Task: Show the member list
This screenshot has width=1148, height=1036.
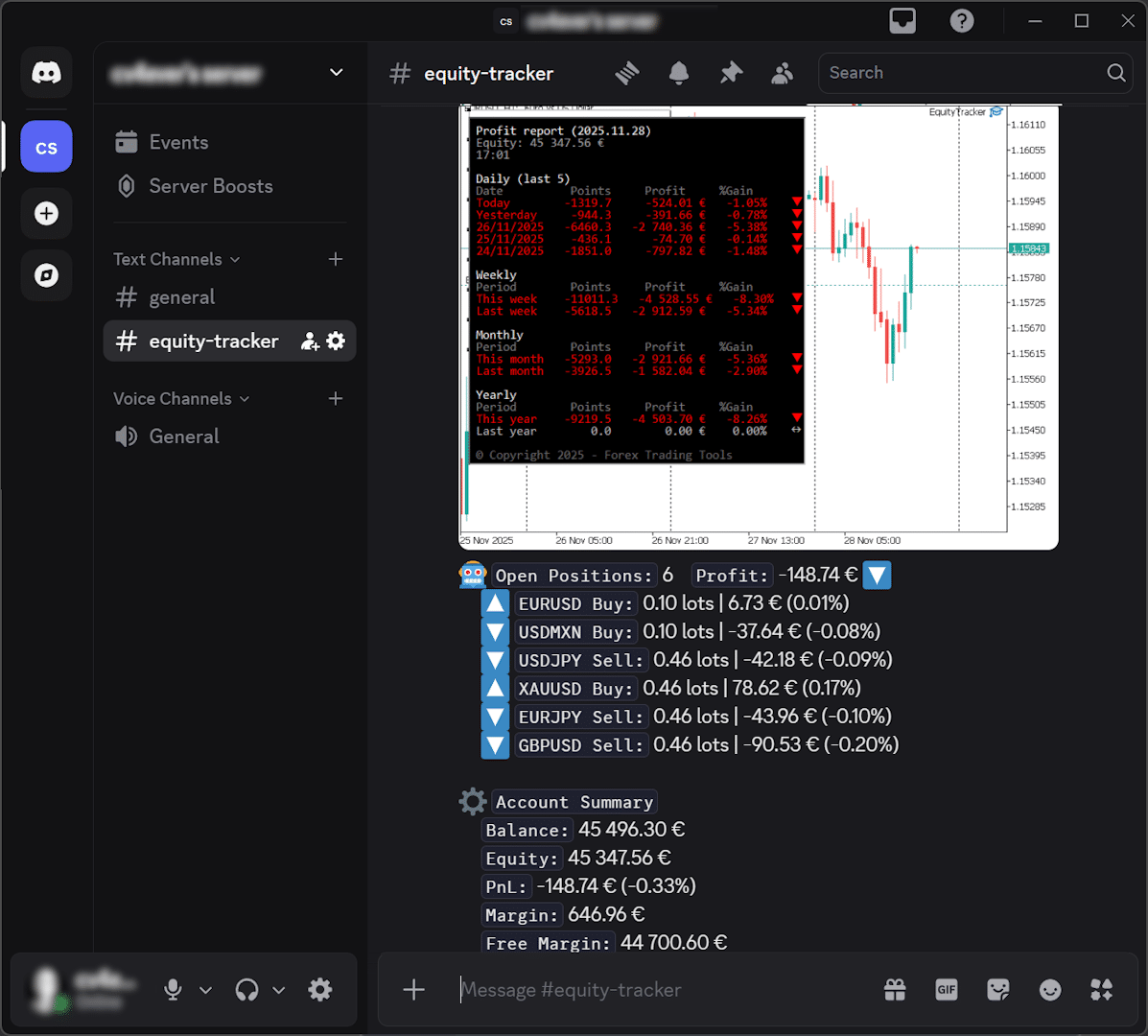Action: point(783,73)
